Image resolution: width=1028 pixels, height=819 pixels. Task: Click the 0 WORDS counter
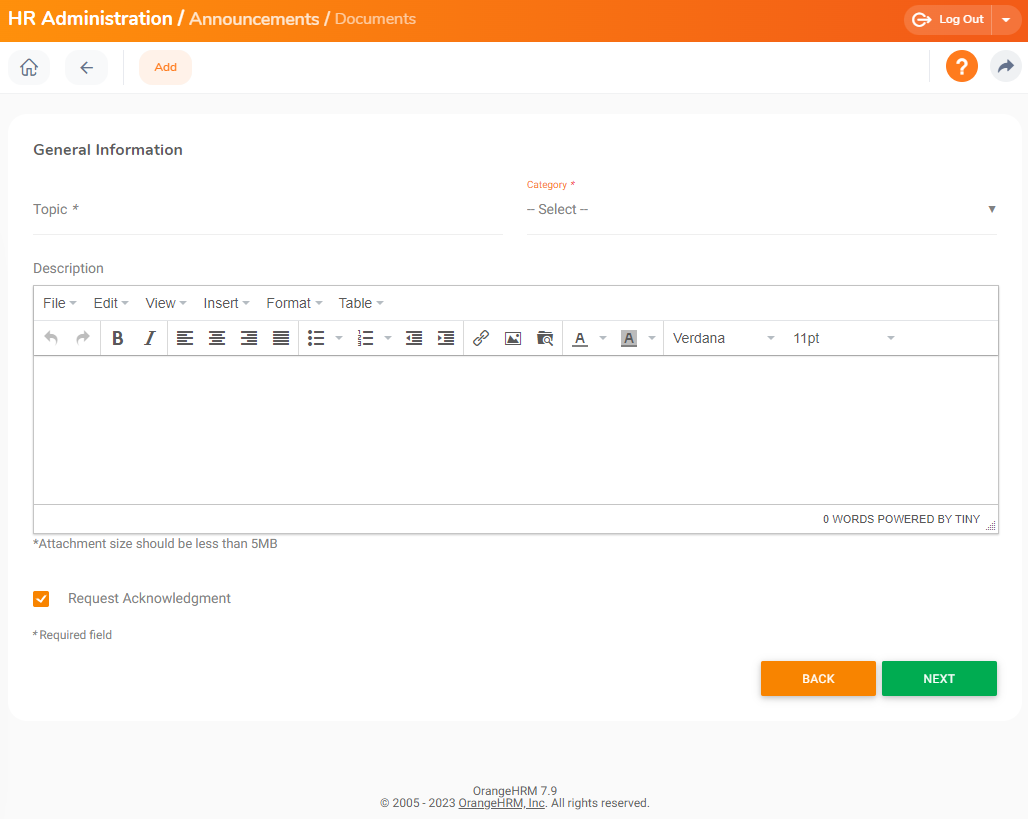click(x=848, y=519)
